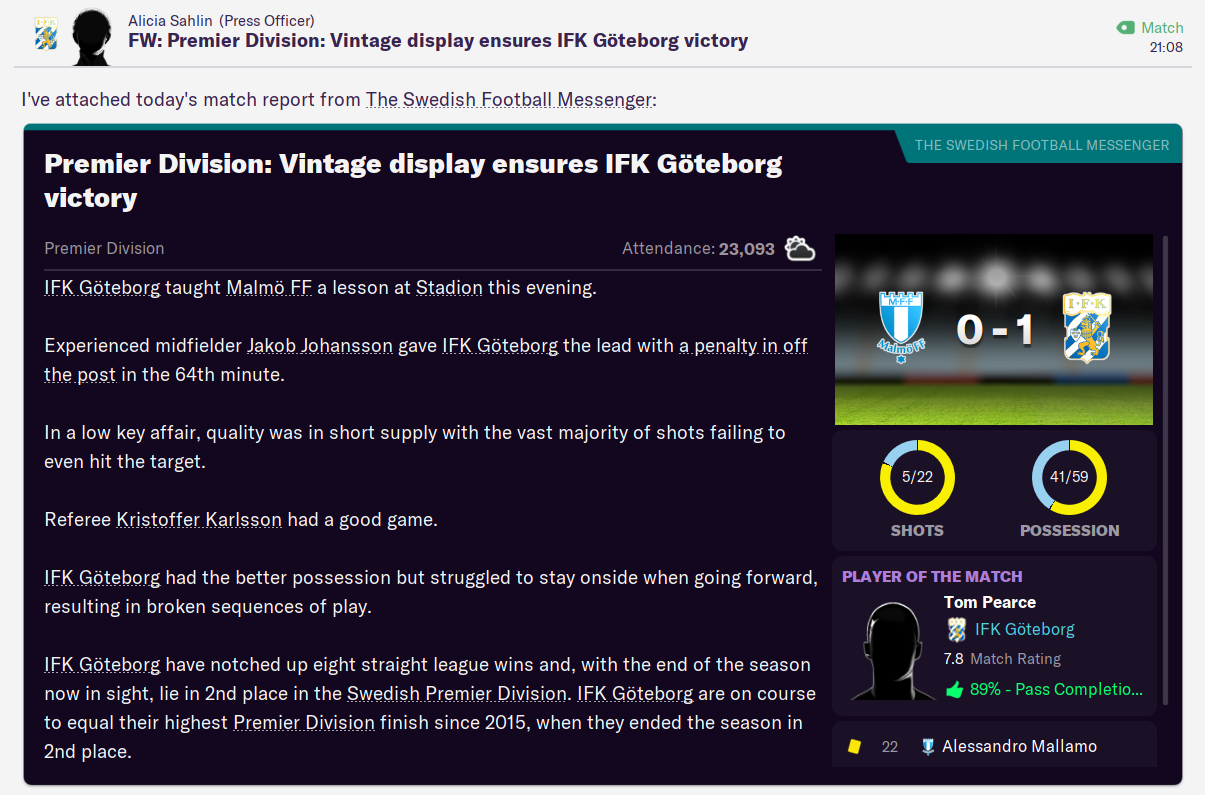Click the 0 - 1 scoreline banner
The width and height of the screenshot is (1205, 795).
coord(994,329)
